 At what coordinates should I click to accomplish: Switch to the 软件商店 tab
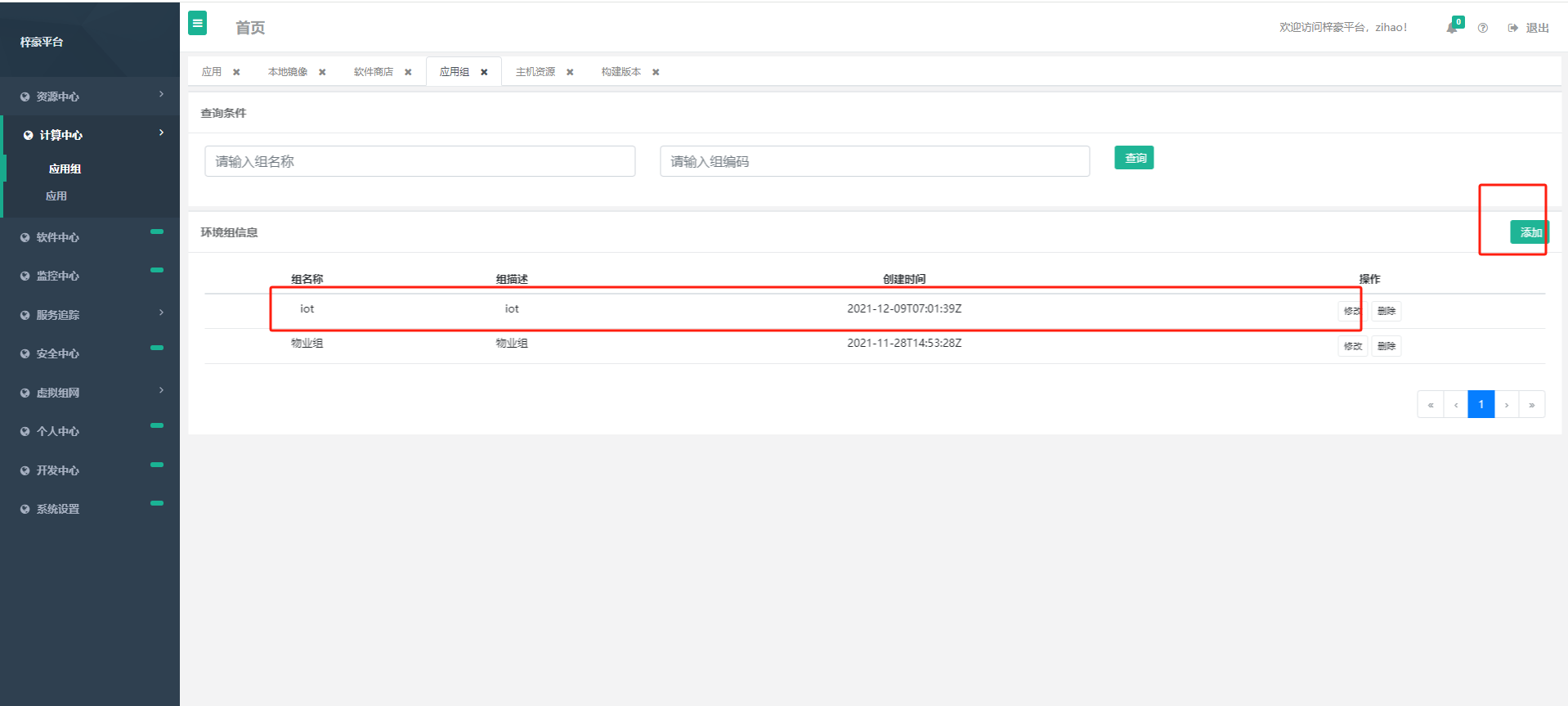374,72
